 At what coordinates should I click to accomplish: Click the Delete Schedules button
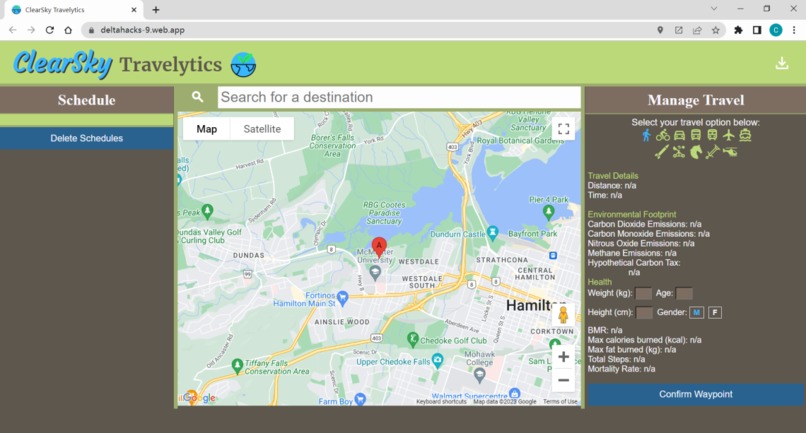coord(86,138)
